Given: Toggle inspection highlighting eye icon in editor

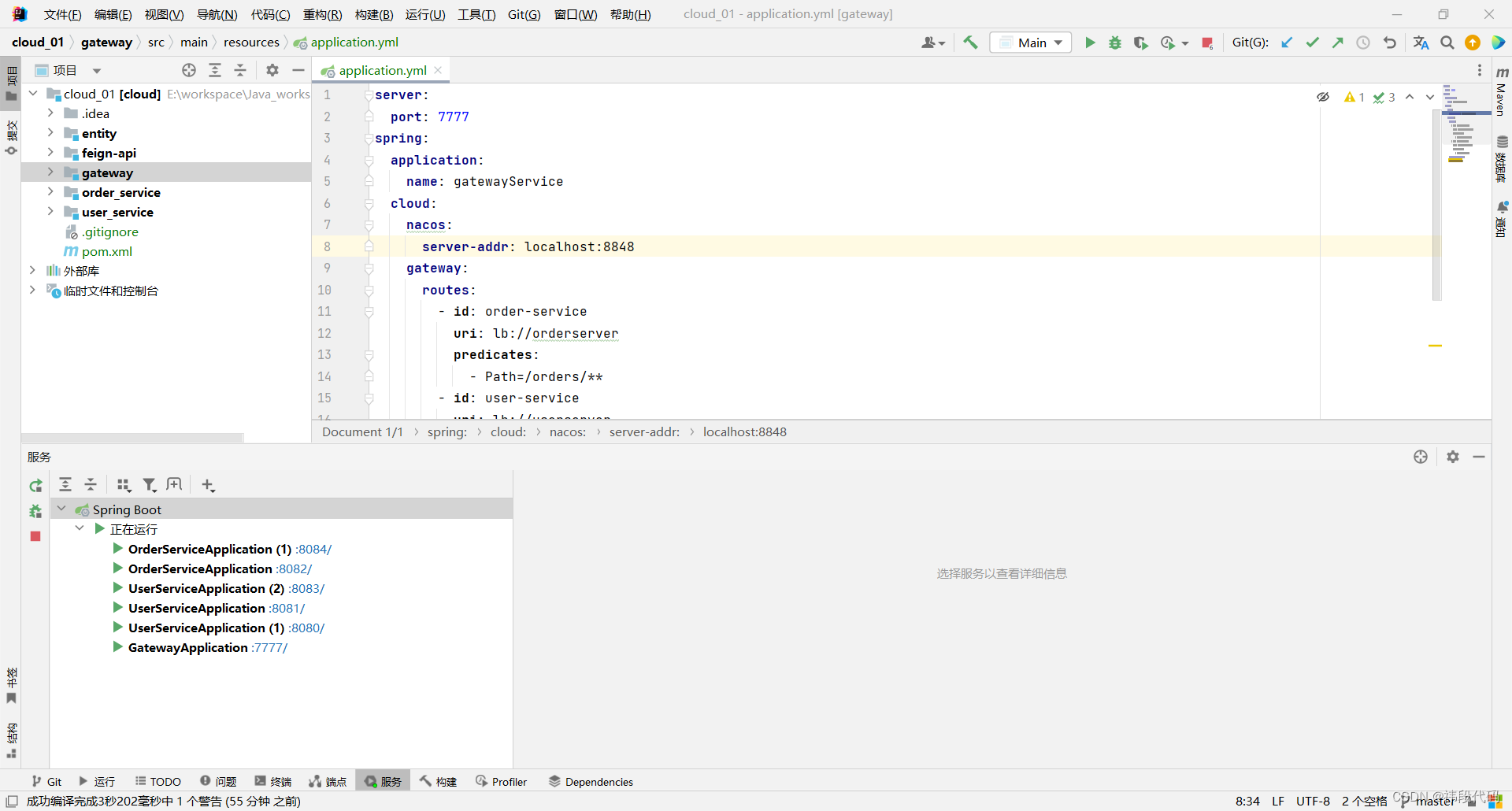Looking at the screenshot, I should 1323,97.
